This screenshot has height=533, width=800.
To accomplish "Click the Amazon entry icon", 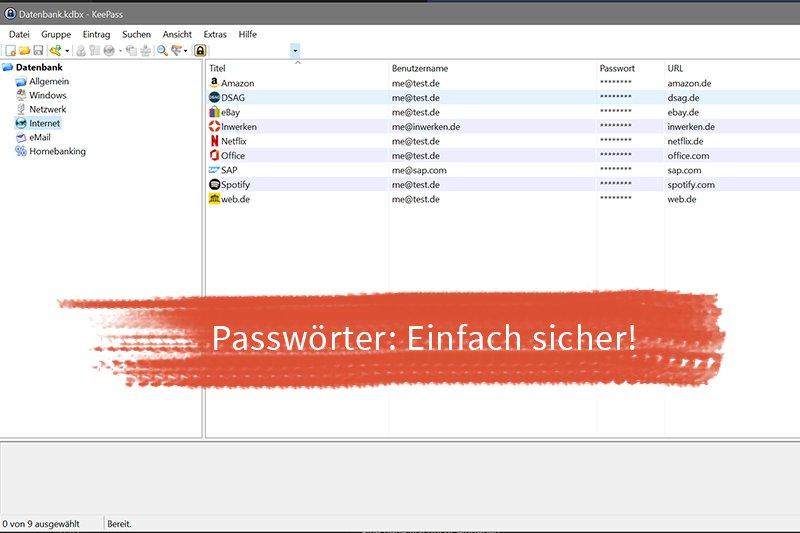I will tap(214, 83).
